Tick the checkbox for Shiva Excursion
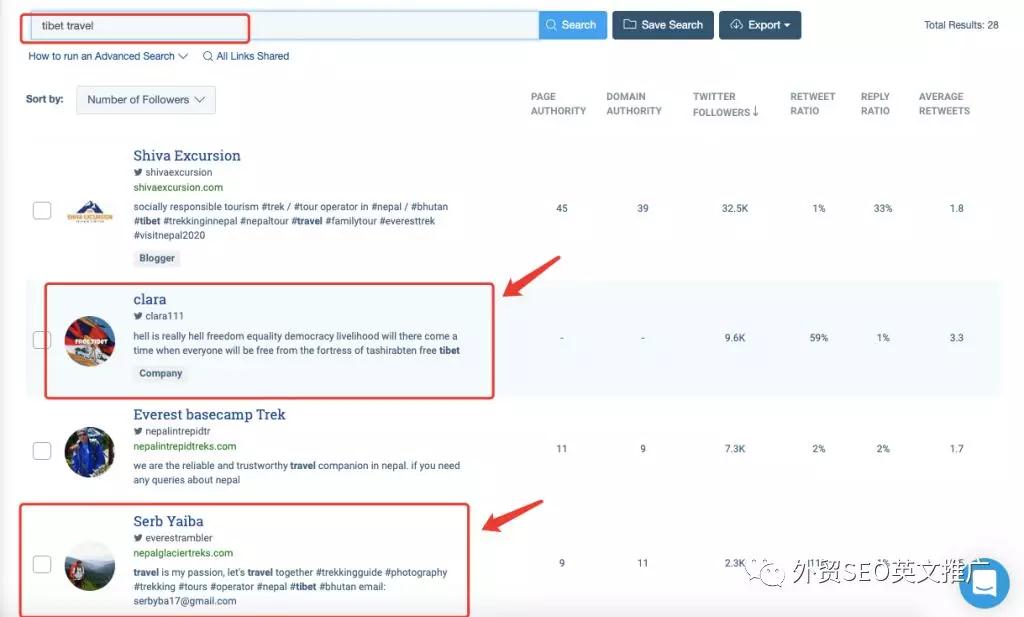The height and width of the screenshot is (617, 1024). 42,211
